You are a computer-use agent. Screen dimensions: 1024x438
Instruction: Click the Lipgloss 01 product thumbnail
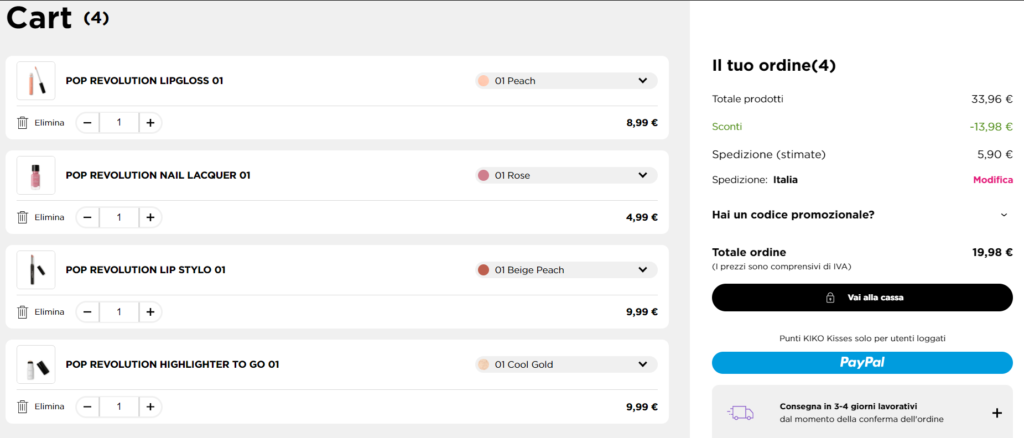[x=36, y=81]
